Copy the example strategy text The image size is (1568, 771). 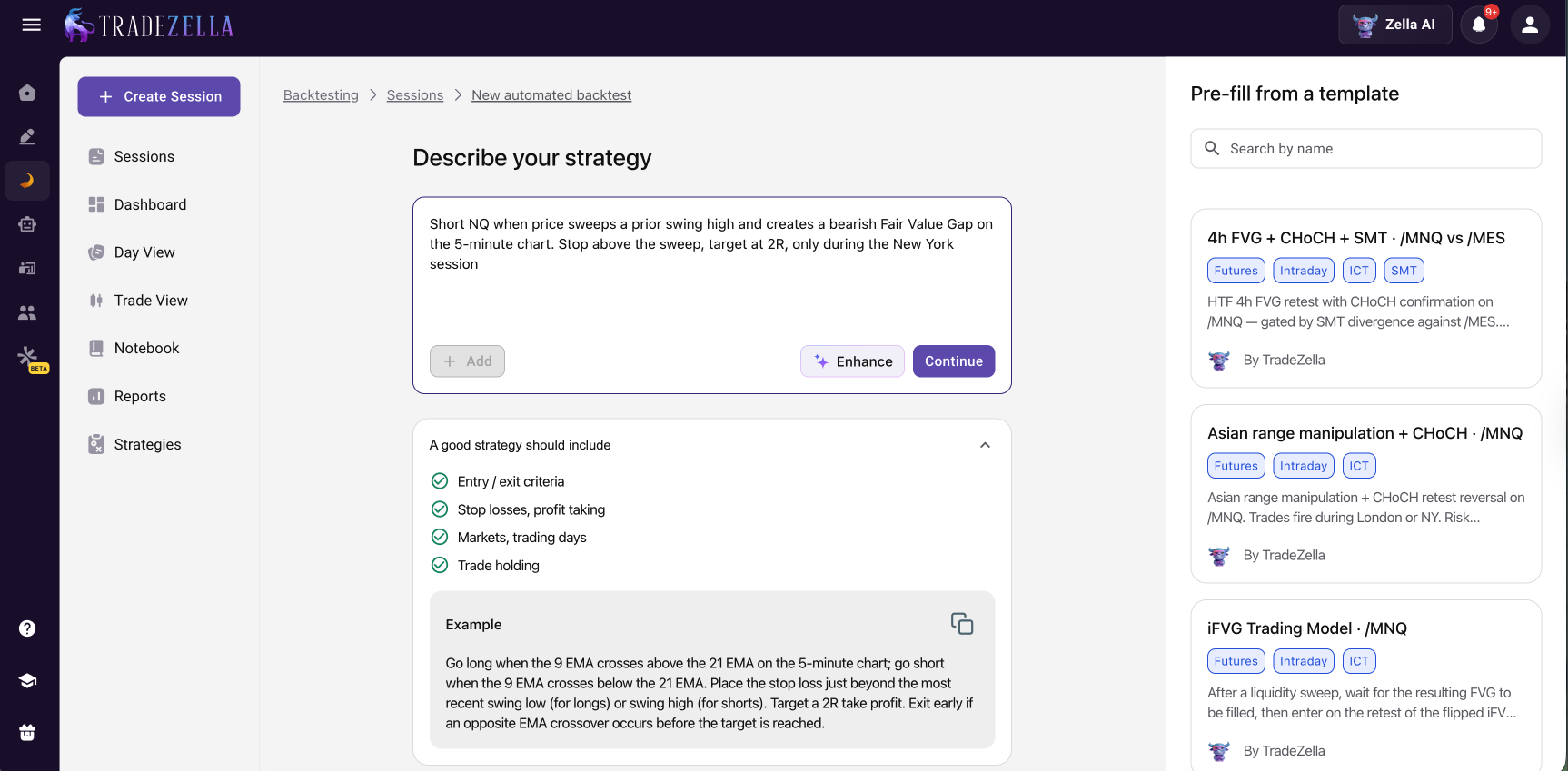coord(962,624)
